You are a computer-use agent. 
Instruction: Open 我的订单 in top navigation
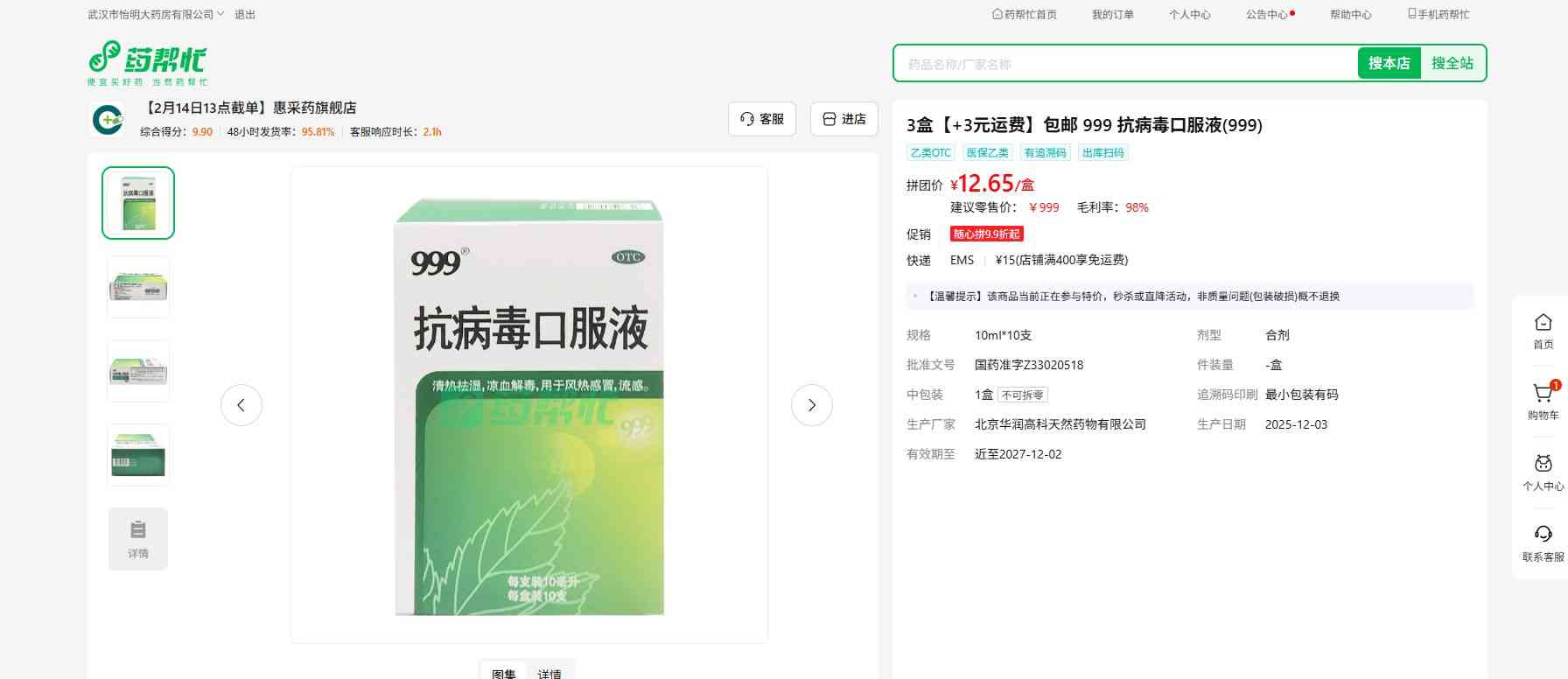click(x=1112, y=15)
